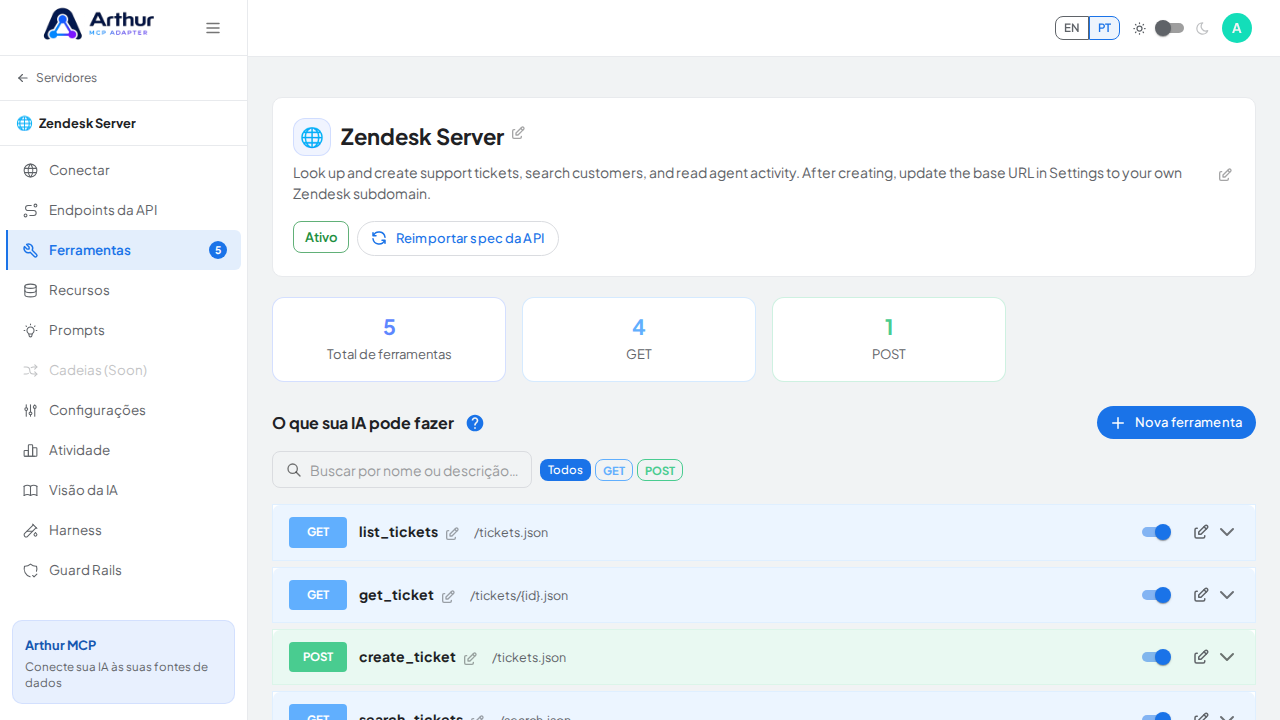Go to Recursos section
The width and height of the screenshot is (1280, 720).
124,290
